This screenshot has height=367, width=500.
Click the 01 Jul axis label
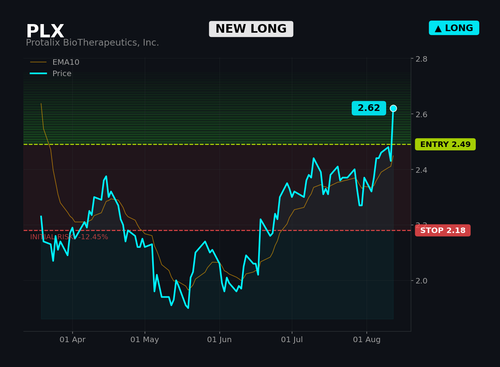point(292,340)
